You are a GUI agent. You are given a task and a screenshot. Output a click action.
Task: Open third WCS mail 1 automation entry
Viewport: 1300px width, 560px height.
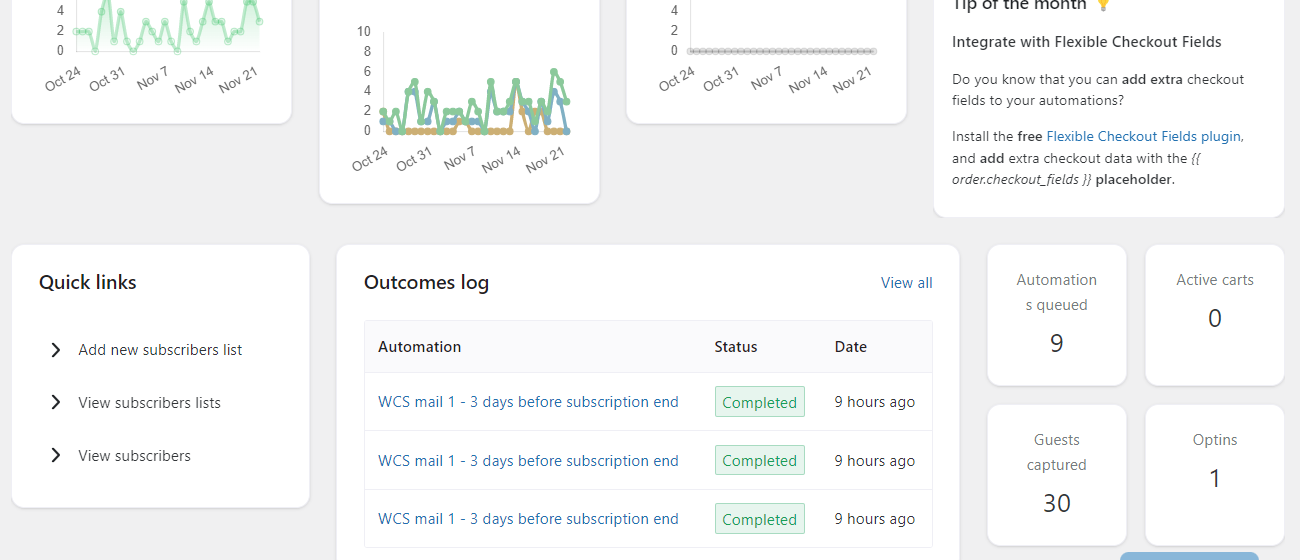[x=528, y=519]
